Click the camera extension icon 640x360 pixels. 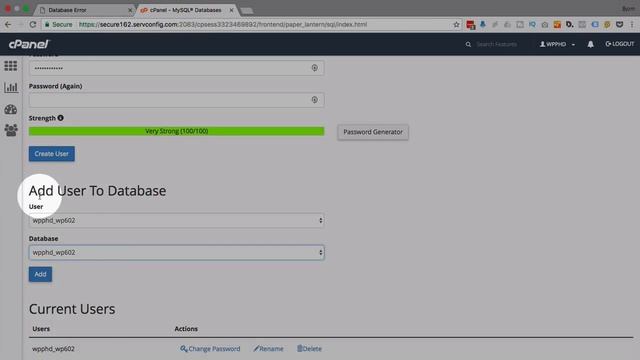544,24
